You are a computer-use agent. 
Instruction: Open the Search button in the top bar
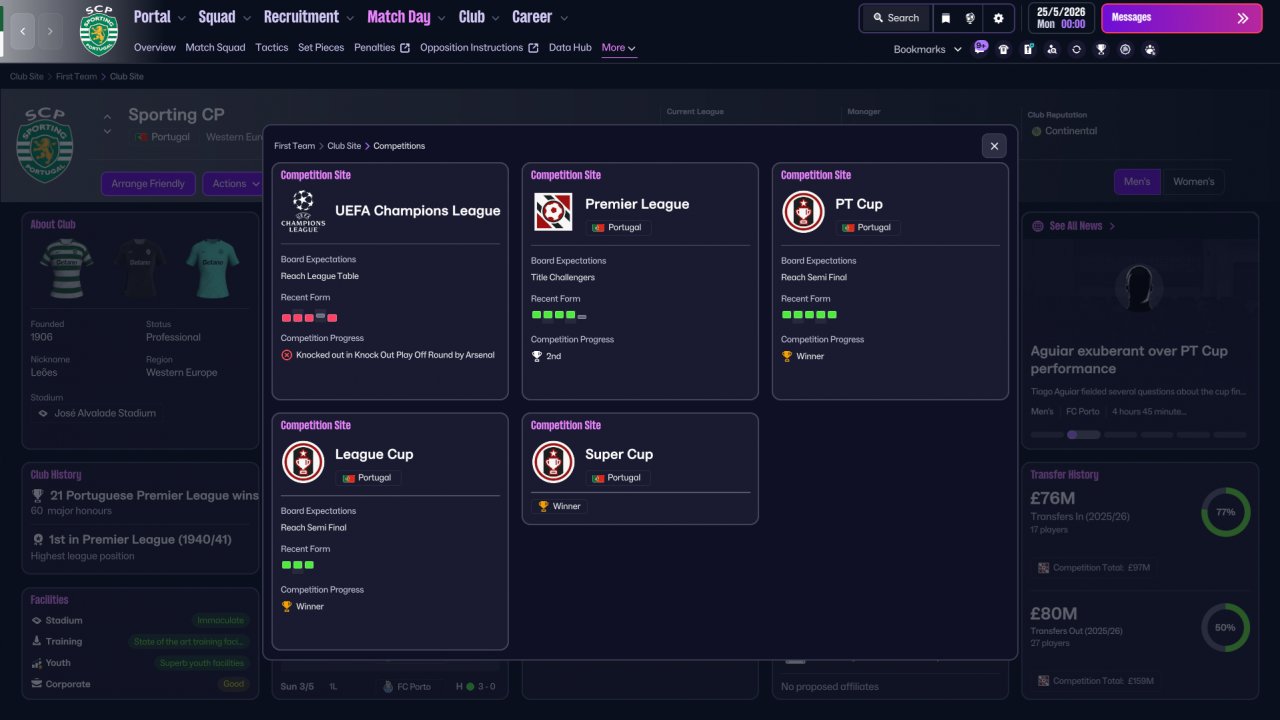pyautogui.click(x=895, y=18)
